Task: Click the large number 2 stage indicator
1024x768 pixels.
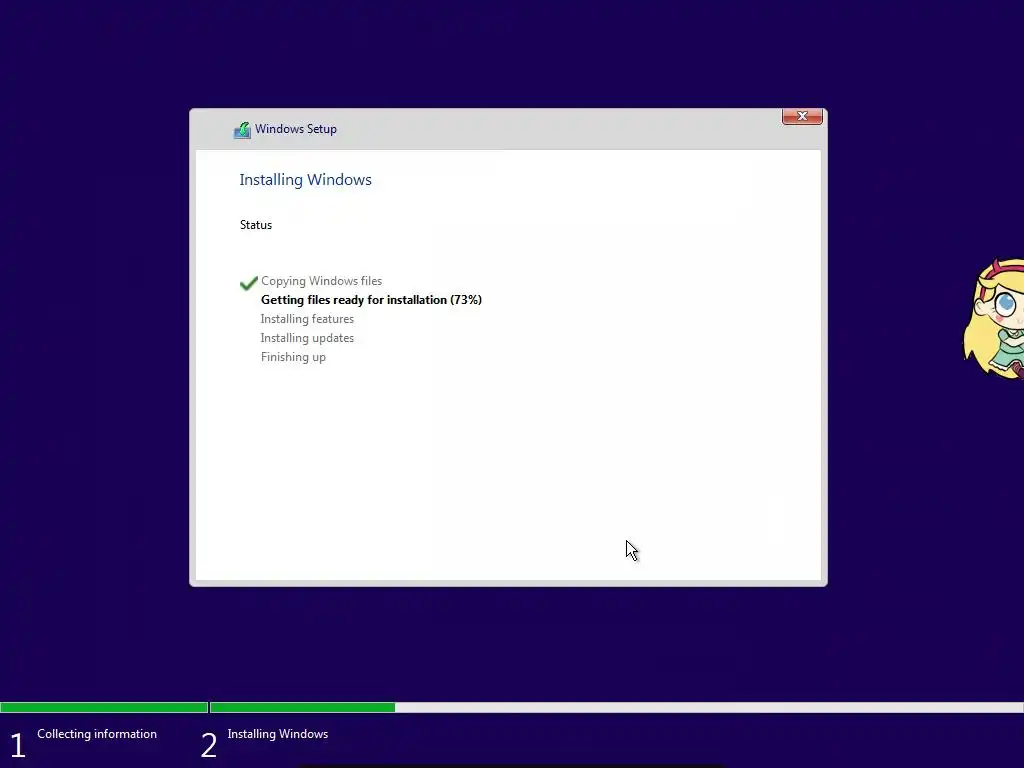Action: pyautogui.click(x=208, y=745)
